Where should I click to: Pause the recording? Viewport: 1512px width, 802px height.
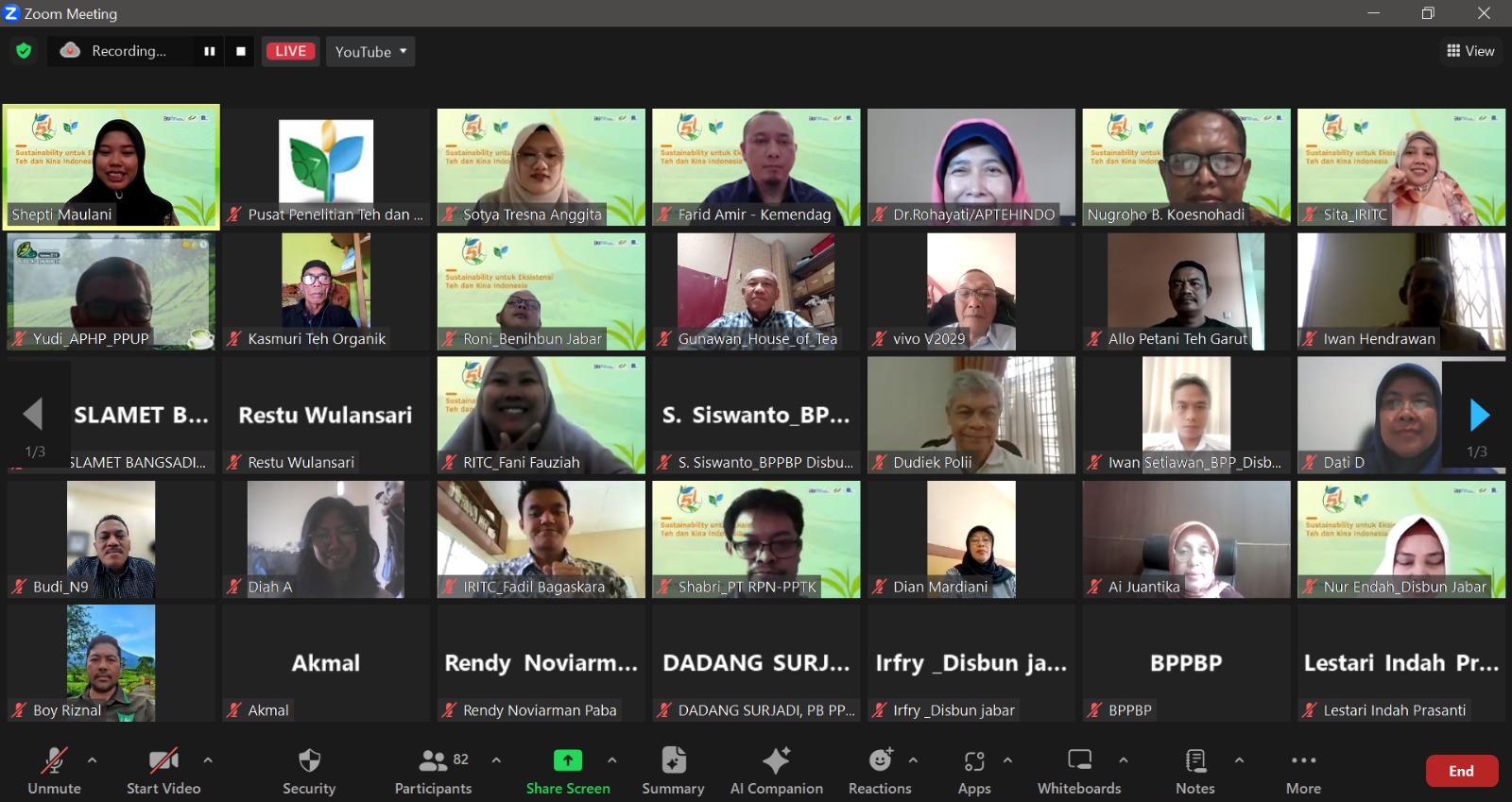coord(209,51)
